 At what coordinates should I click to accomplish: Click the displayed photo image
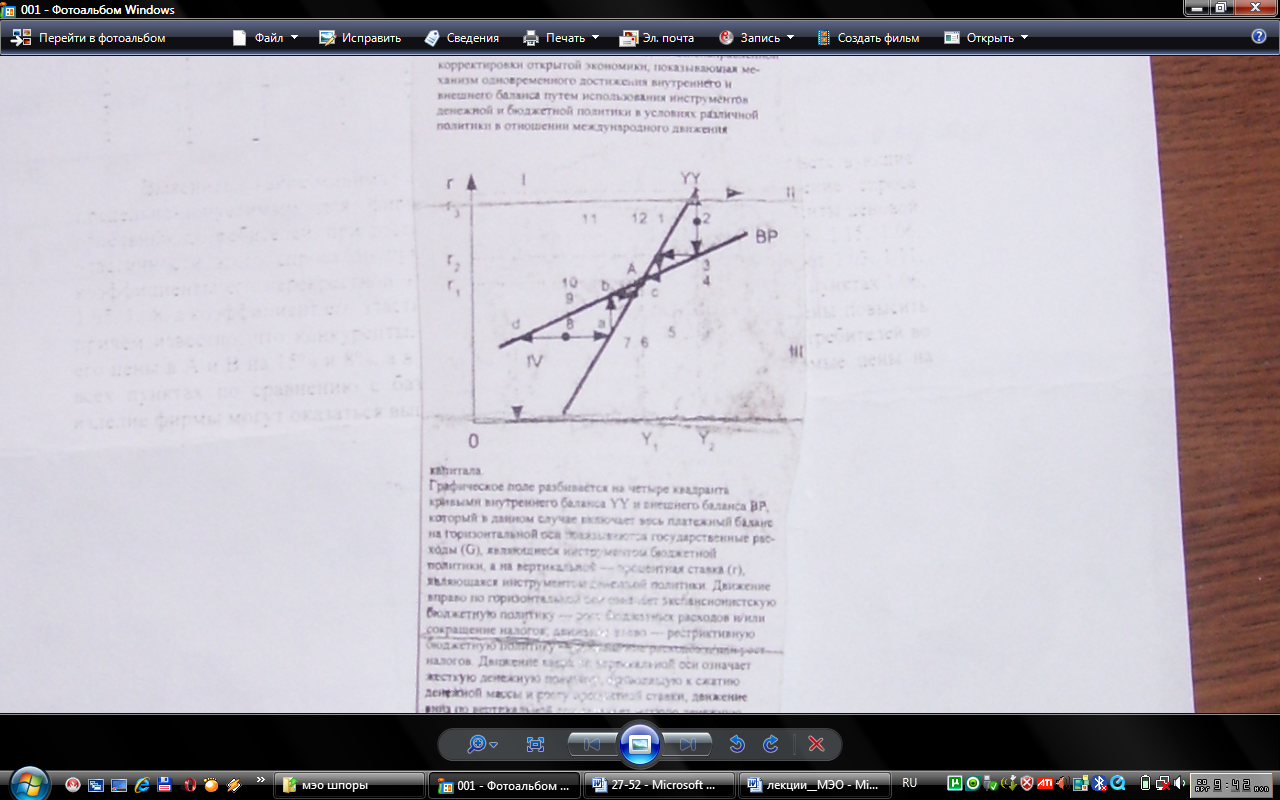[640, 384]
